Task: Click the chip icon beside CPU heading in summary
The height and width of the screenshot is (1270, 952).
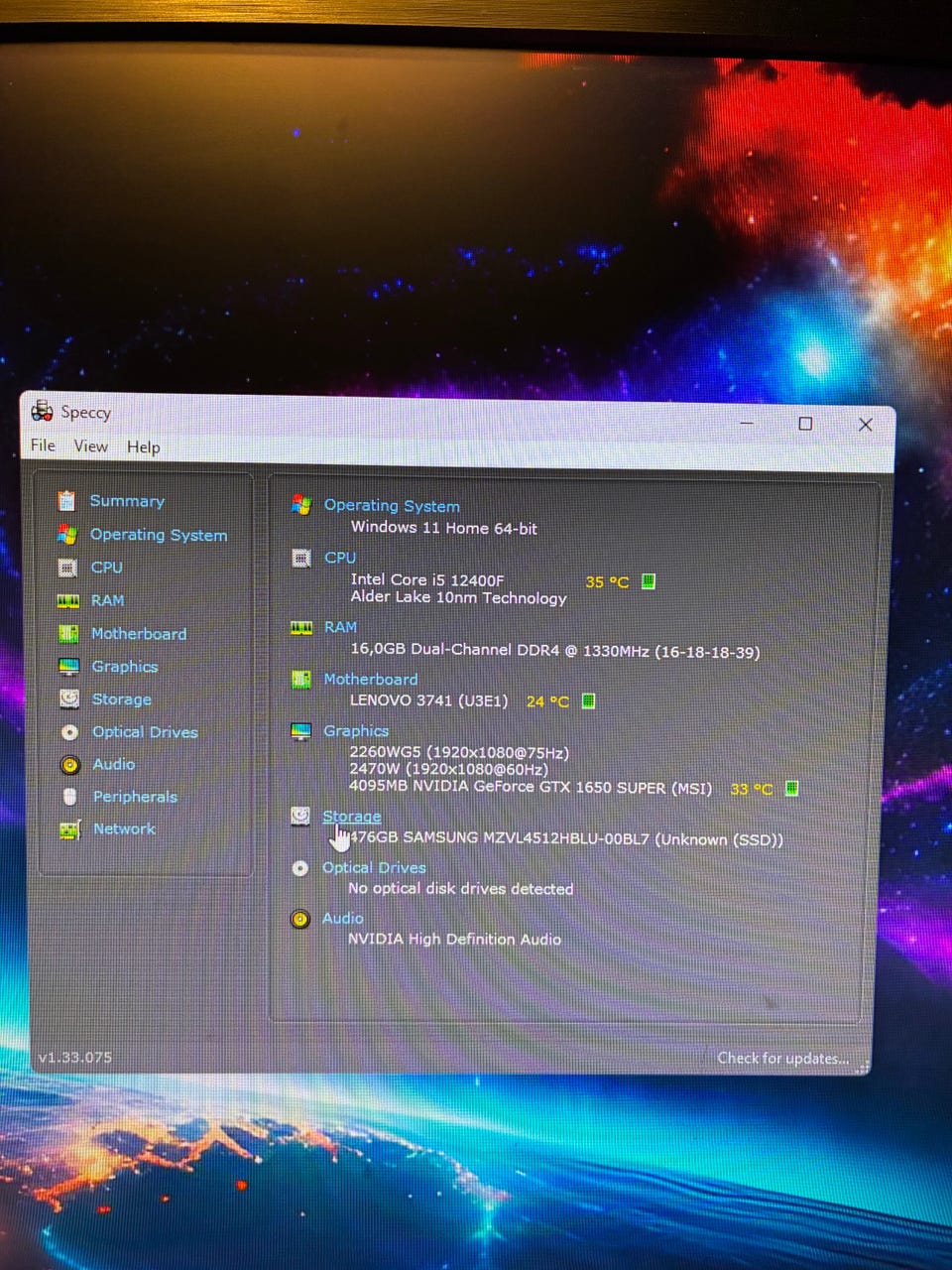Action: tap(301, 558)
